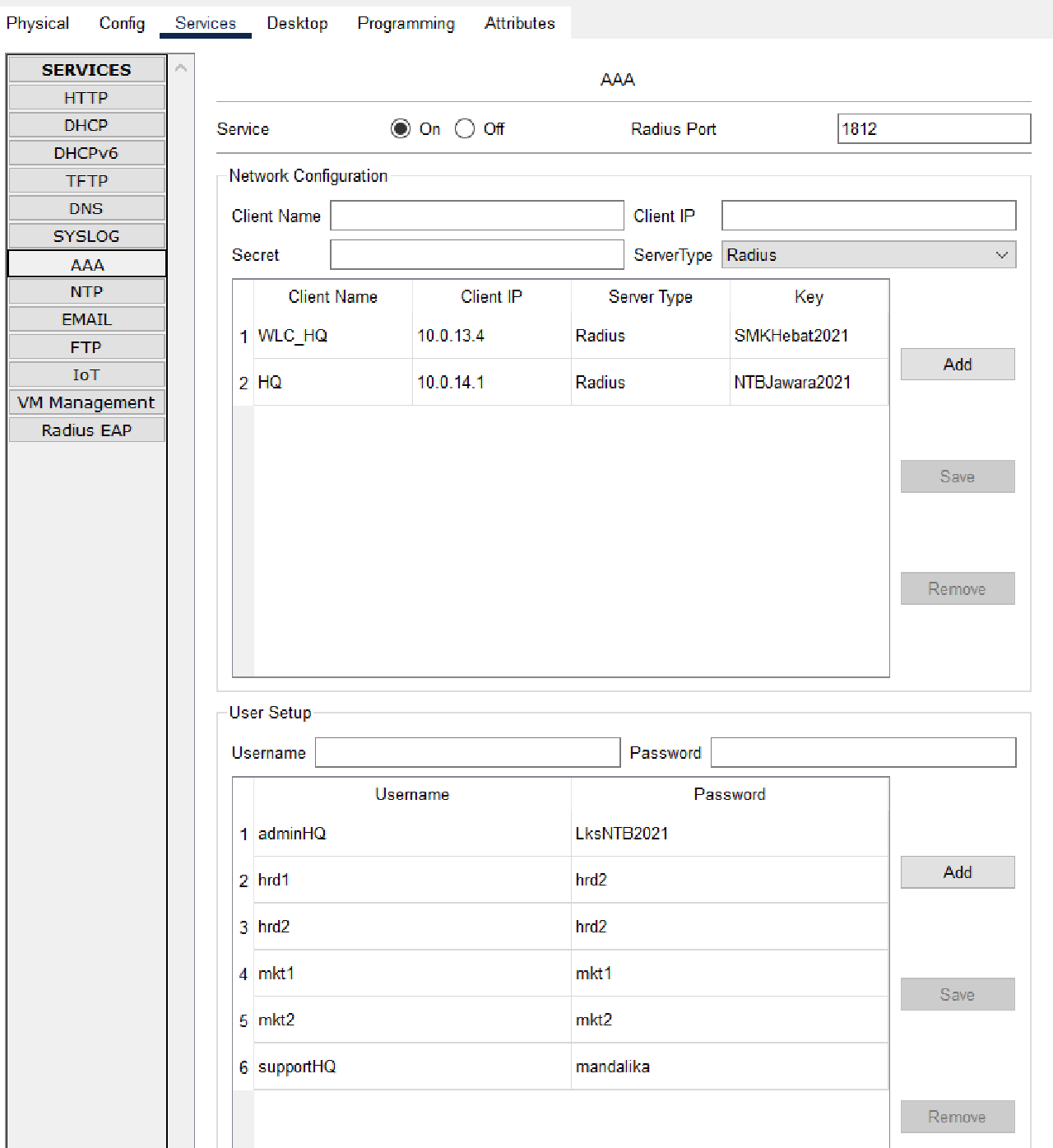Screen dimensions: 1053x1148
Task: Open the NTP service configuration
Action: click(x=86, y=290)
